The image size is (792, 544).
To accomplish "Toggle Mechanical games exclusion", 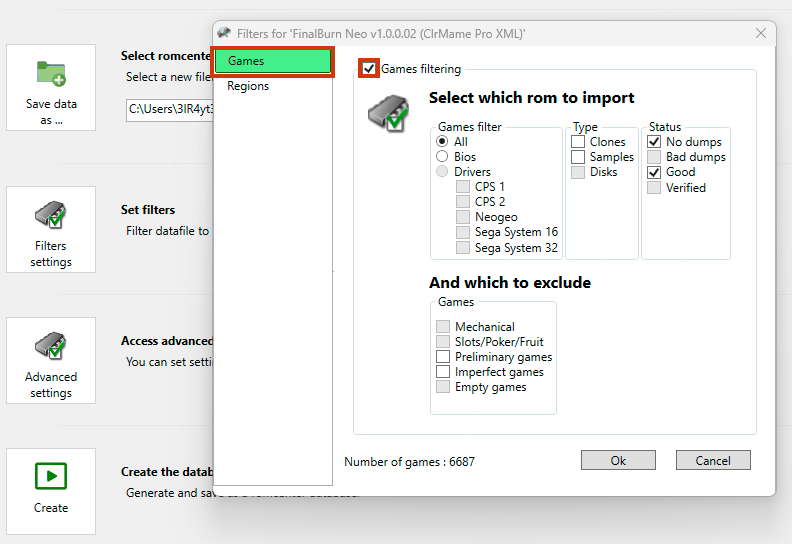I will [443, 326].
